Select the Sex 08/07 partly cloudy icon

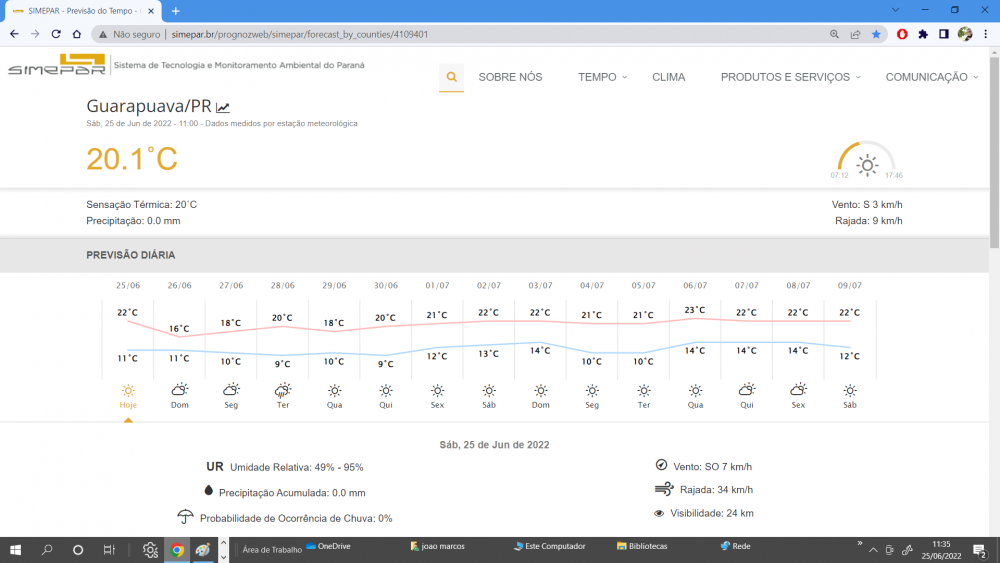pyautogui.click(x=798, y=390)
